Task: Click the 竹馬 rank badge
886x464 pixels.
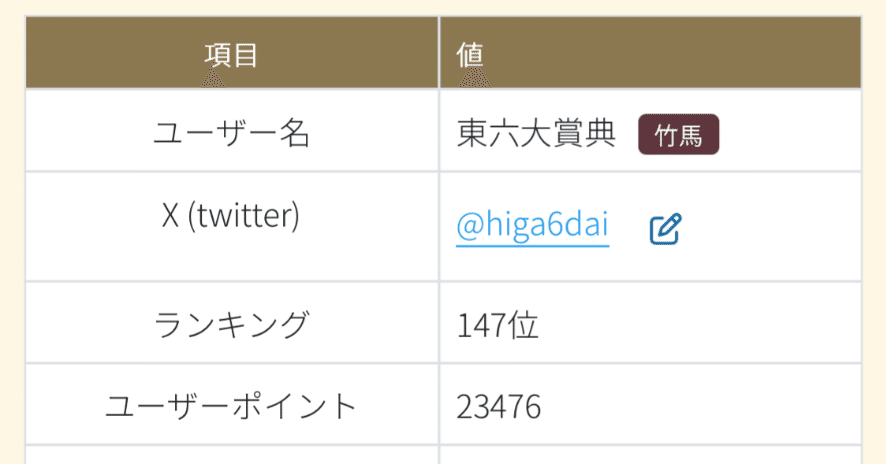Action: tap(678, 135)
